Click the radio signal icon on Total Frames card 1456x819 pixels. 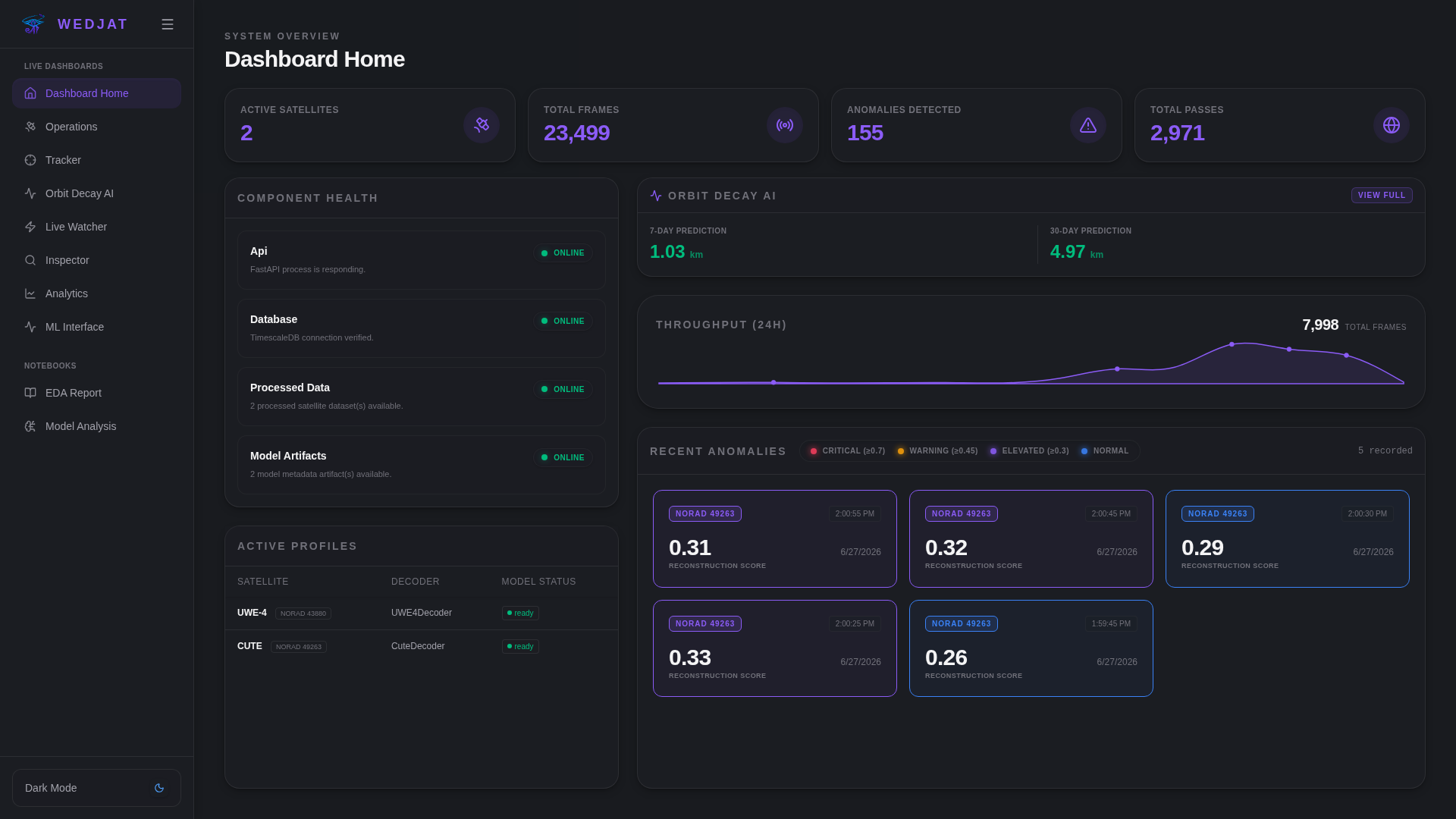[785, 125]
